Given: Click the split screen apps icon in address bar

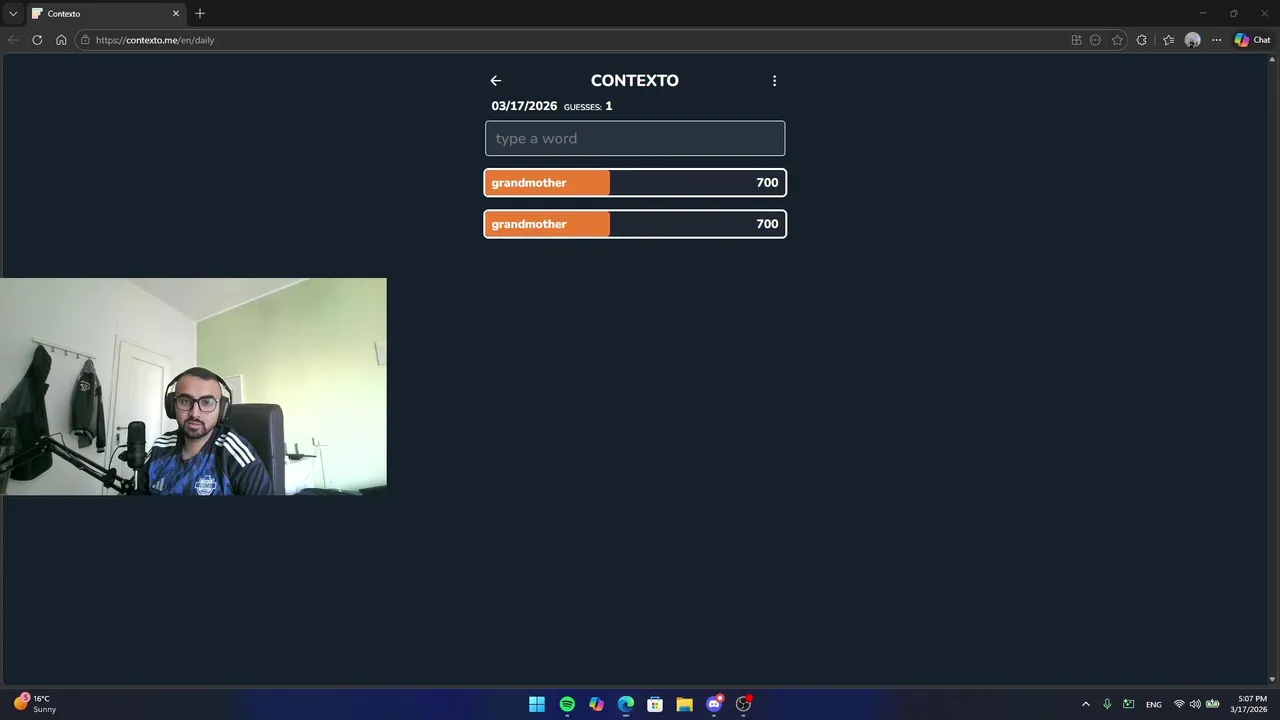Looking at the screenshot, I should 1076,40.
